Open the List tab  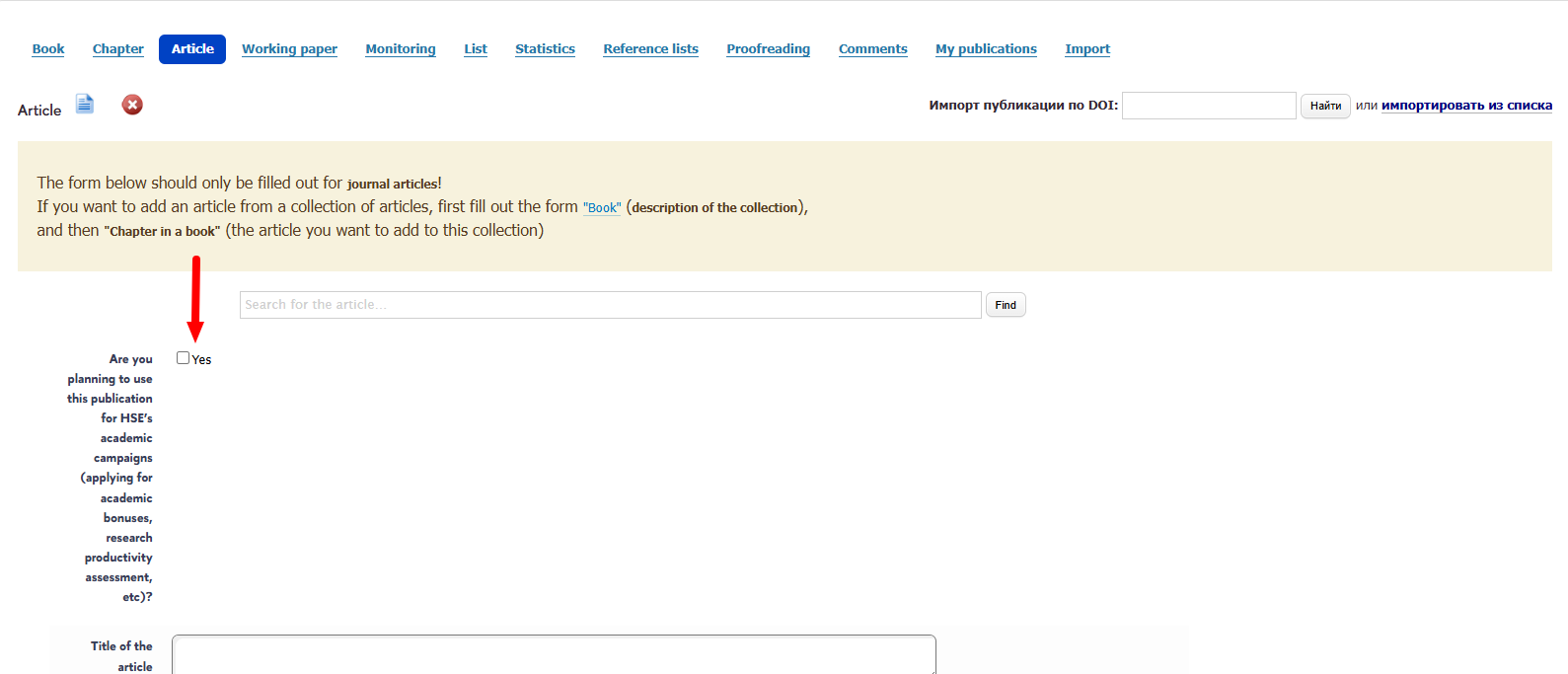[476, 49]
